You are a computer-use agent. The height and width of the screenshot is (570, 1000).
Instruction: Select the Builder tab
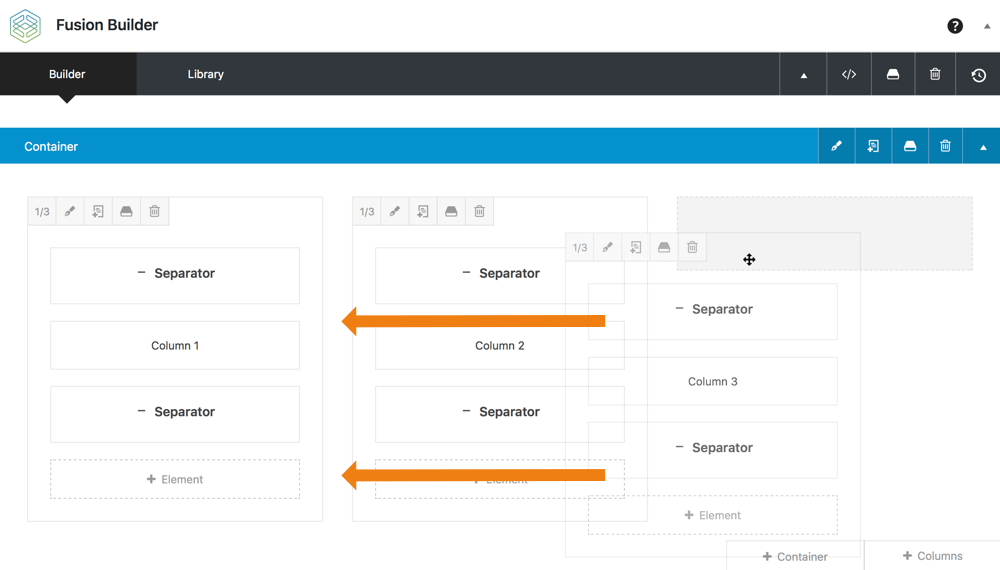tap(67, 74)
